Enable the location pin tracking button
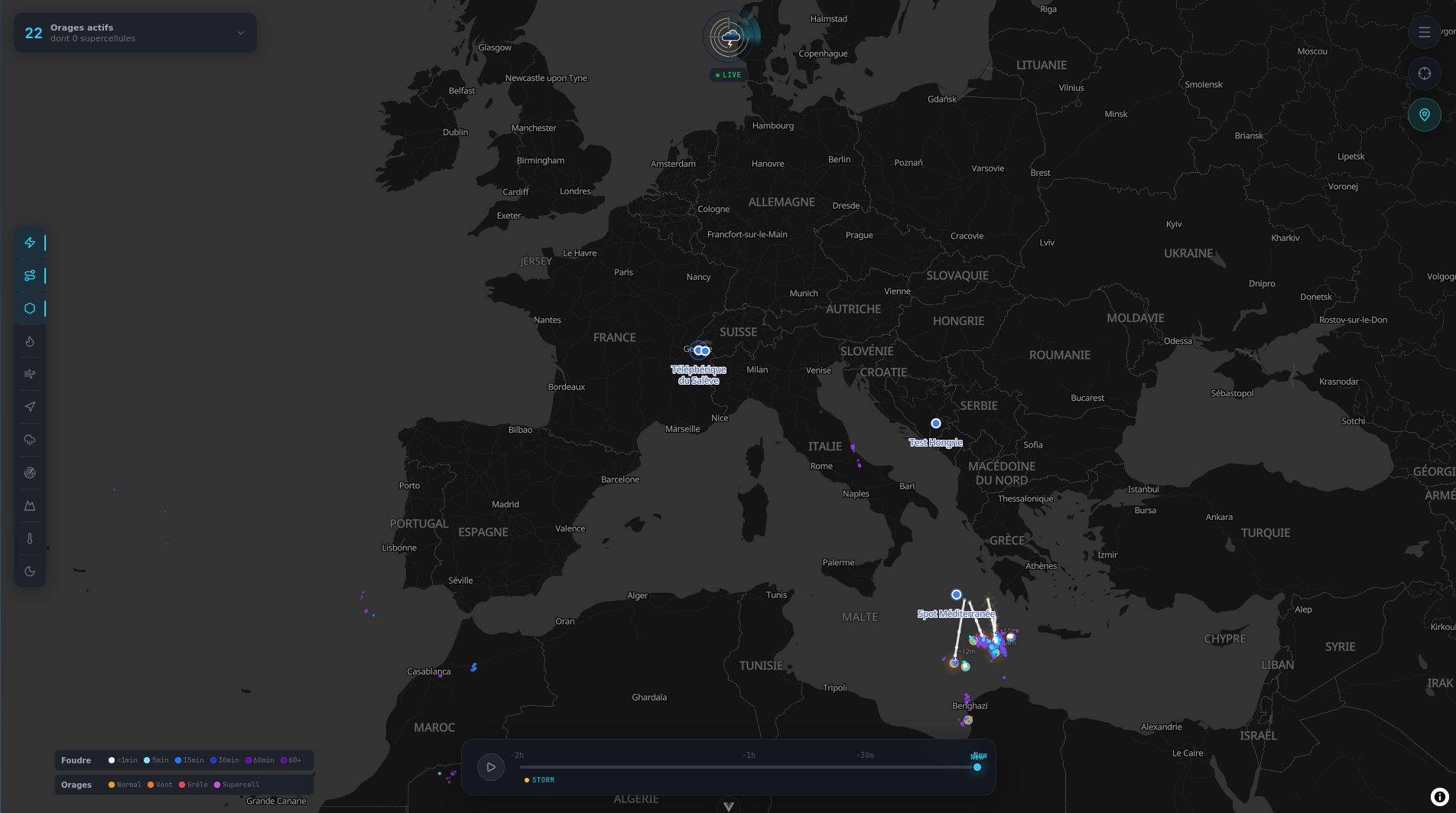This screenshot has width=1456, height=813. 1424,114
